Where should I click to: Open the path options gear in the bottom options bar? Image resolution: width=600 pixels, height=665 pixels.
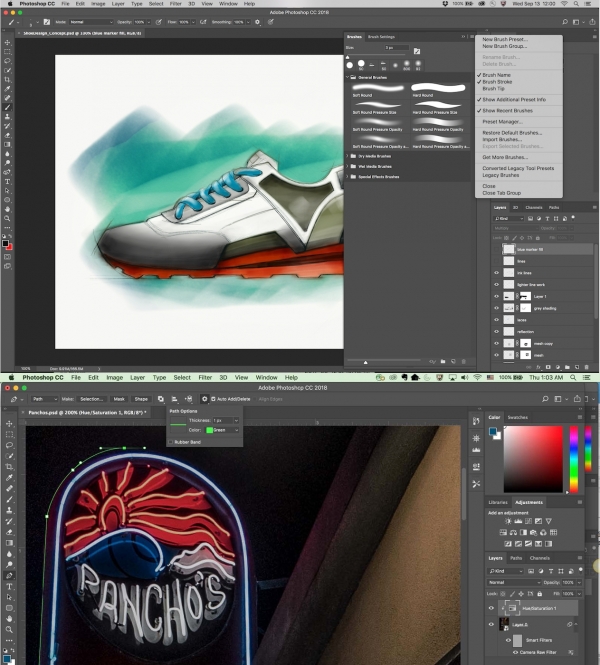click(204, 399)
